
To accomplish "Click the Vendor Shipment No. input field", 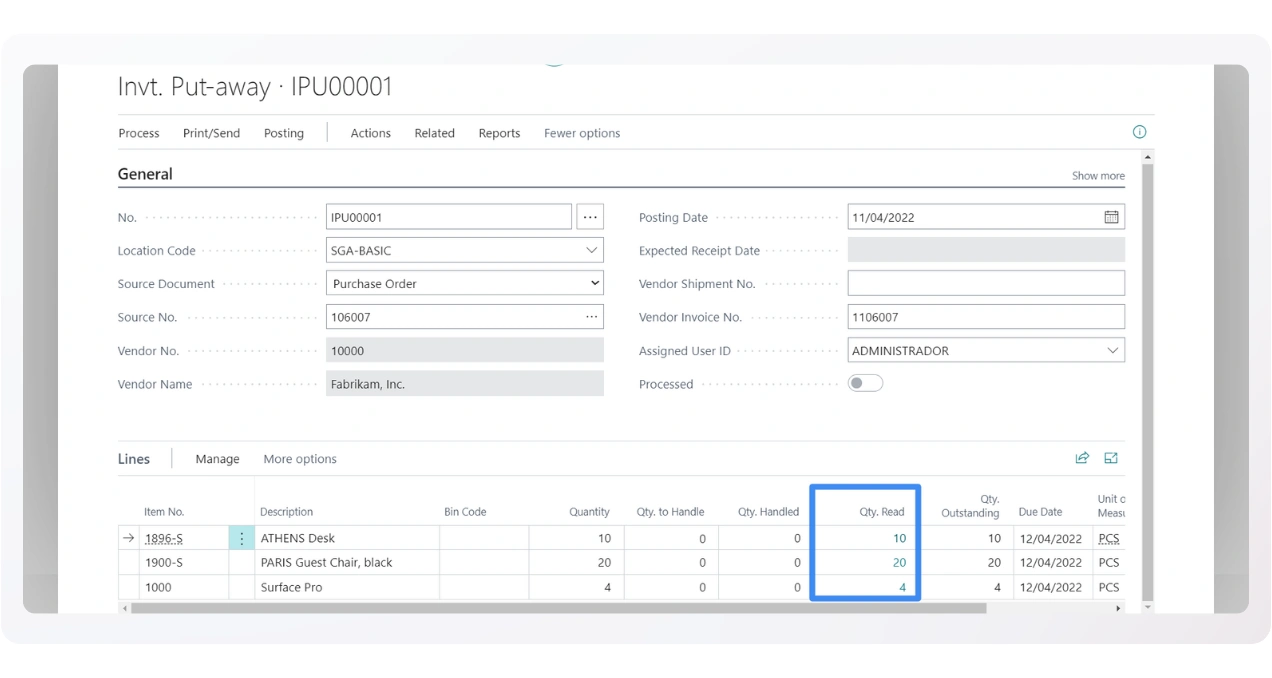I will click(x=986, y=283).
